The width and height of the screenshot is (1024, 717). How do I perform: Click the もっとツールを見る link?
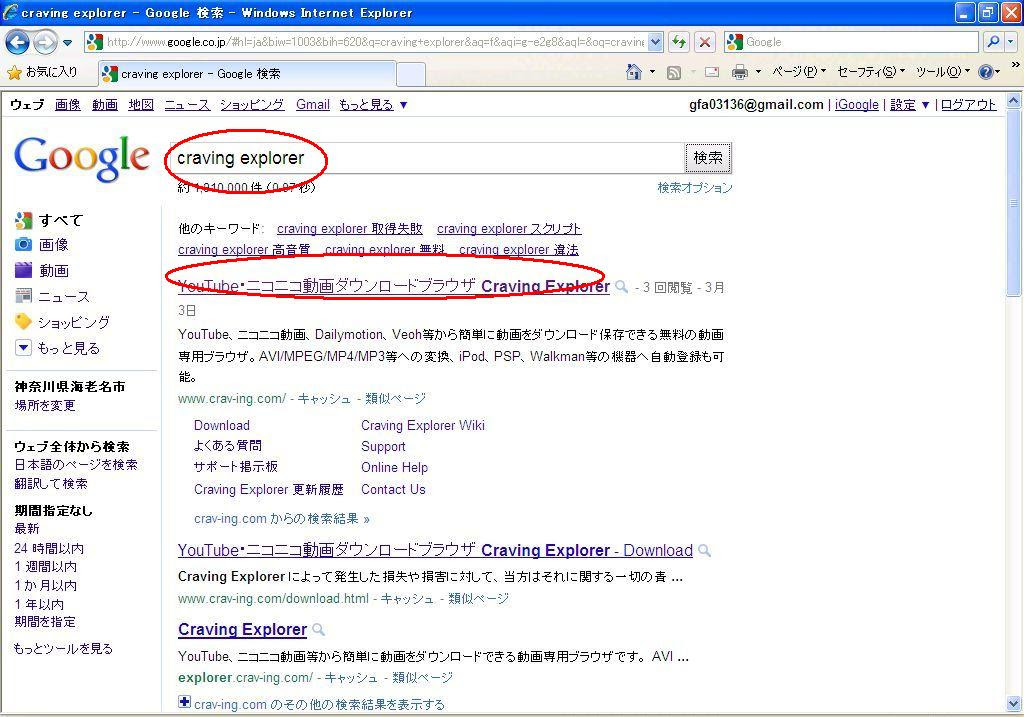click(x=63, y=648)
